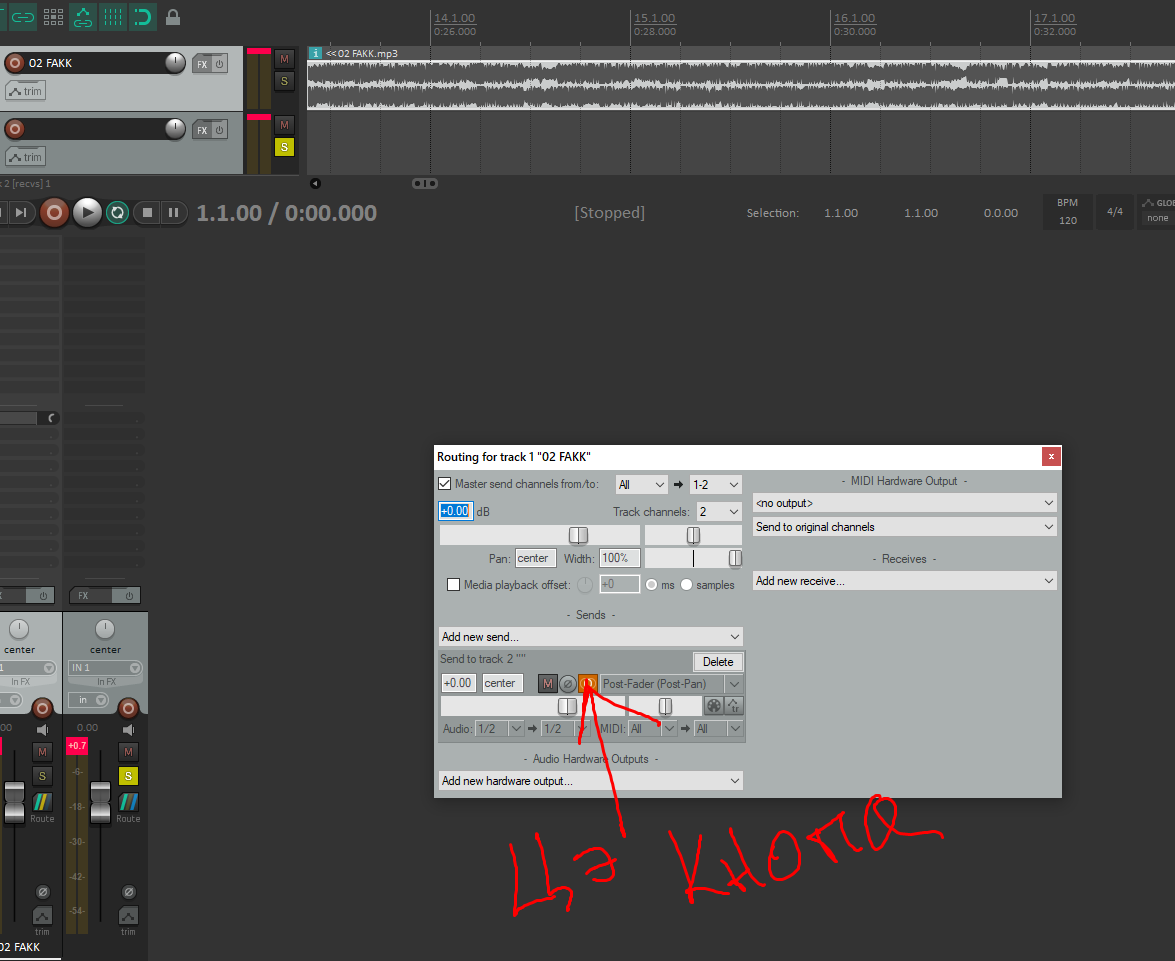The height and width of the screenshot is (961, 1175).
Task: Click the Pan 'center' input field
Action: (x=535, y=558)
